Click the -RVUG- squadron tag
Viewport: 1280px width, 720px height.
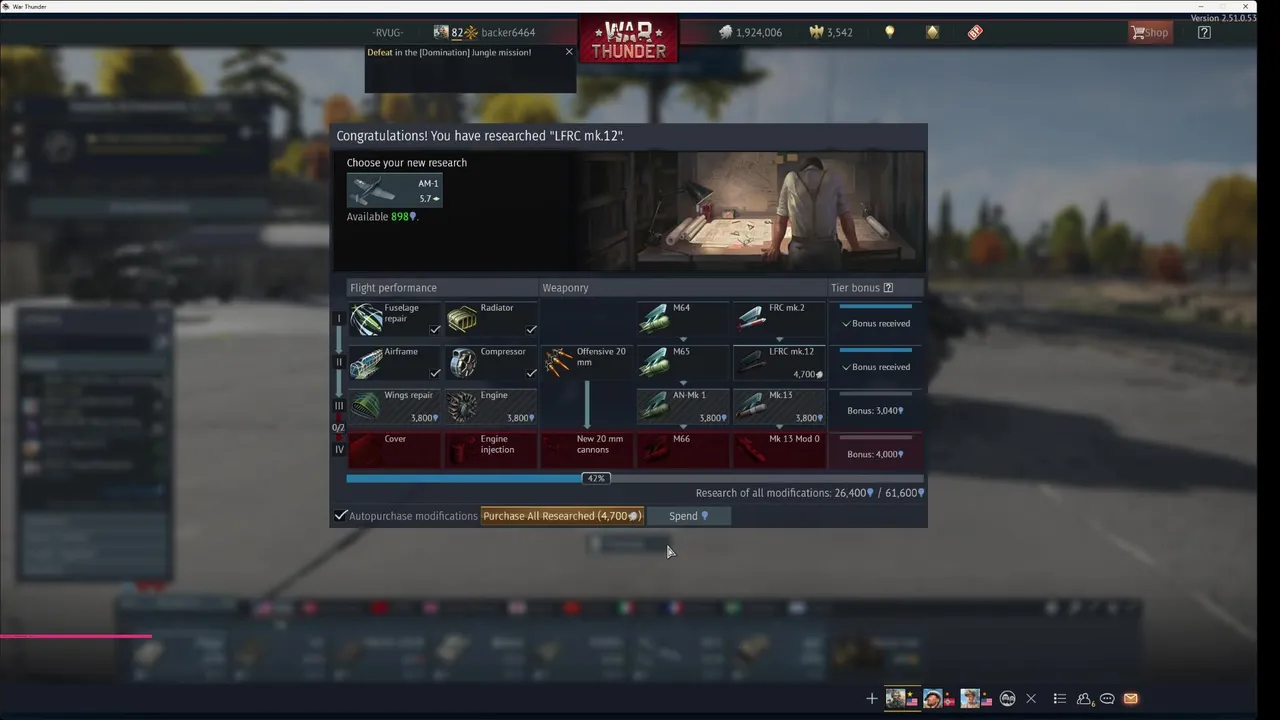click(x=388, y=32)
